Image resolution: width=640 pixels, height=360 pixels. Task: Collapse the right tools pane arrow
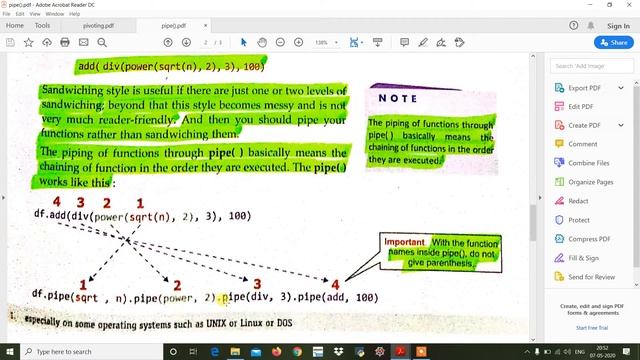click(x=540, y=198)
